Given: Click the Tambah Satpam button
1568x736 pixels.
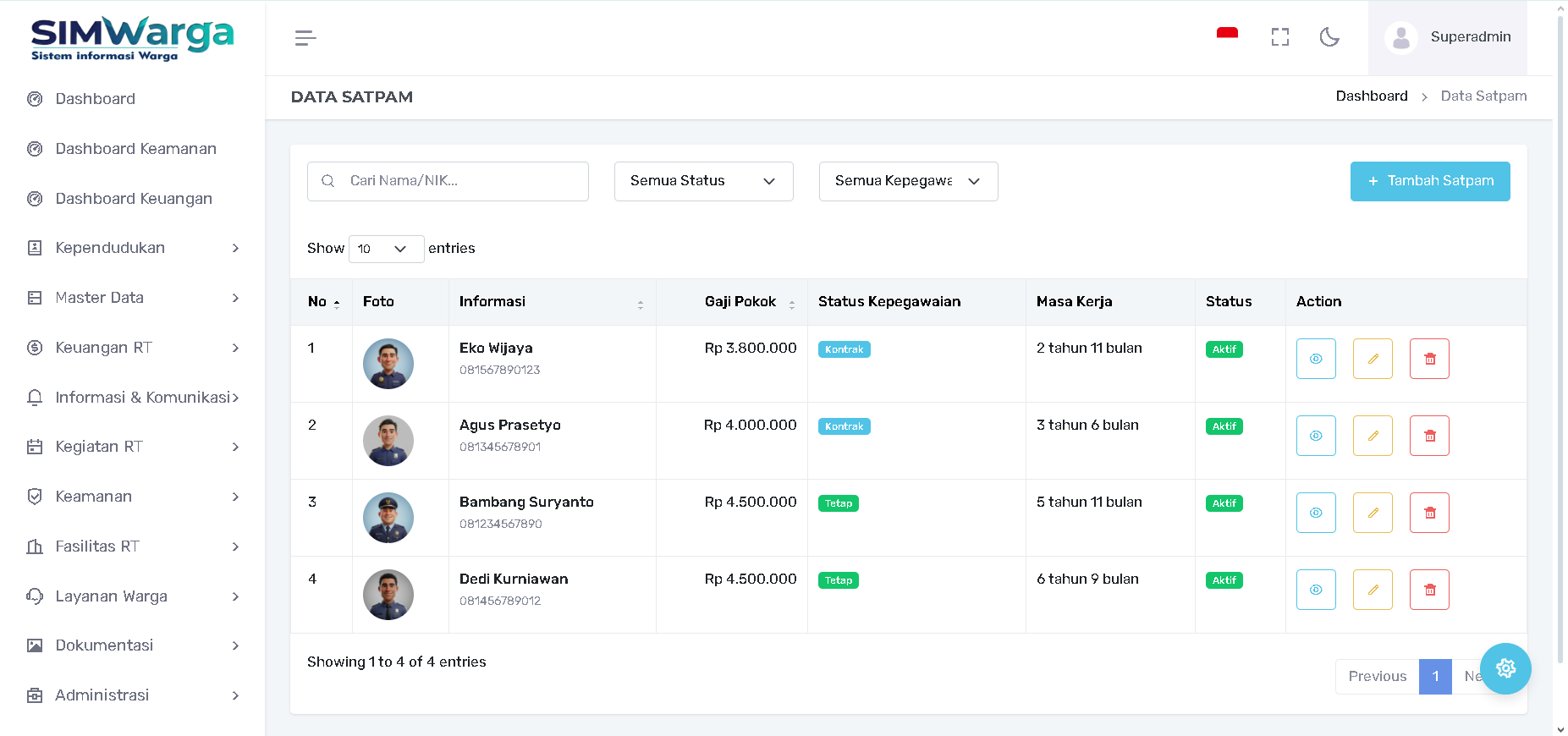Looking at the screenshot, I should click(x=1429, y=181).
